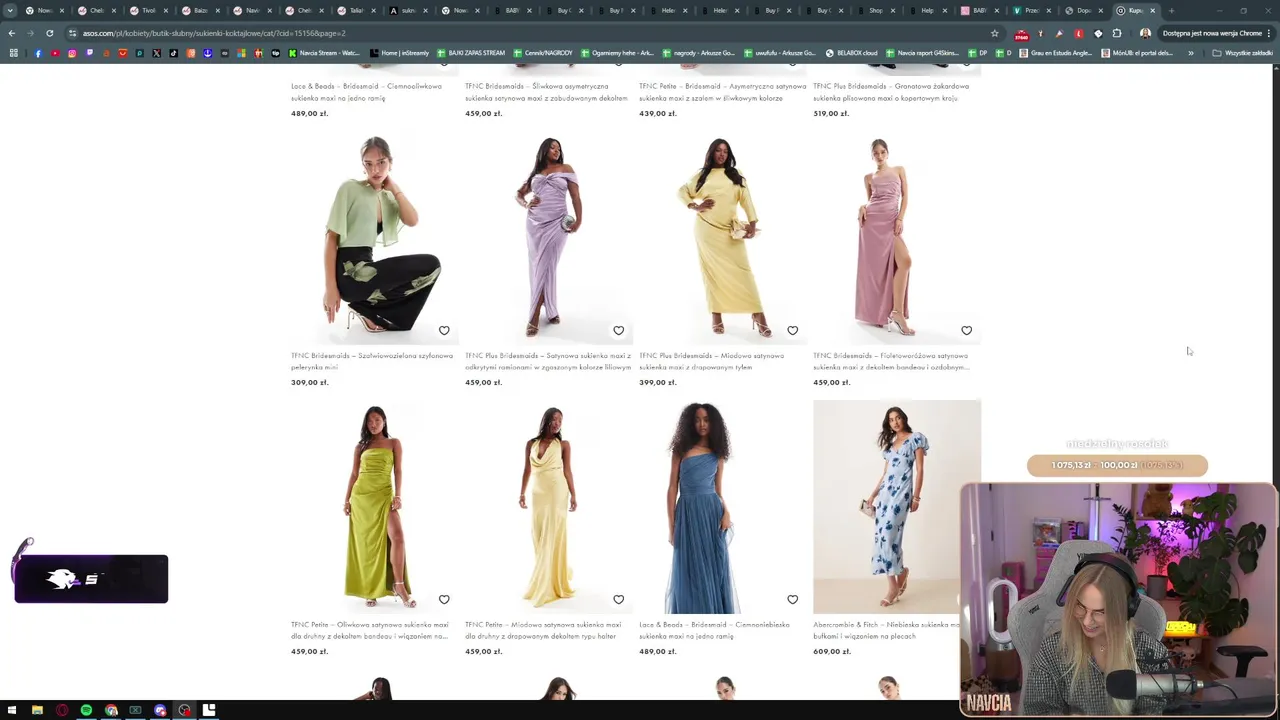Viewport: 1280px width, 720px height.
Task: Open Windows Start menu
Action: [12, 710]
